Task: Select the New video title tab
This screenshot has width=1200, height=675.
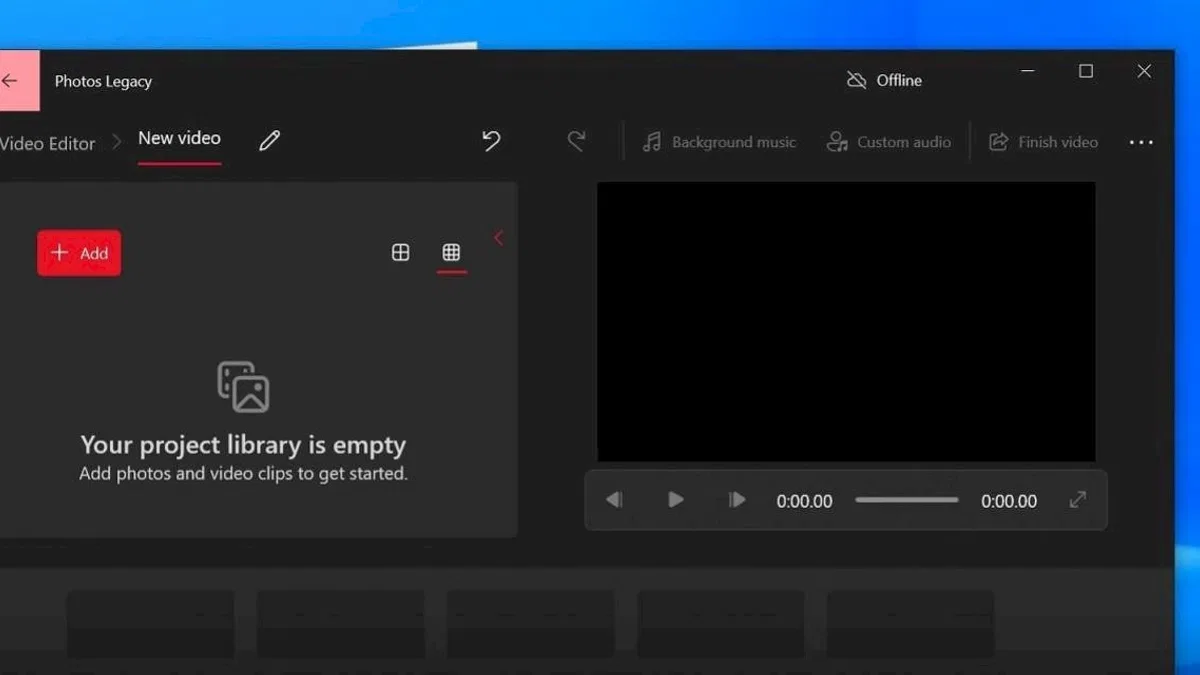Action: [179, 138]
